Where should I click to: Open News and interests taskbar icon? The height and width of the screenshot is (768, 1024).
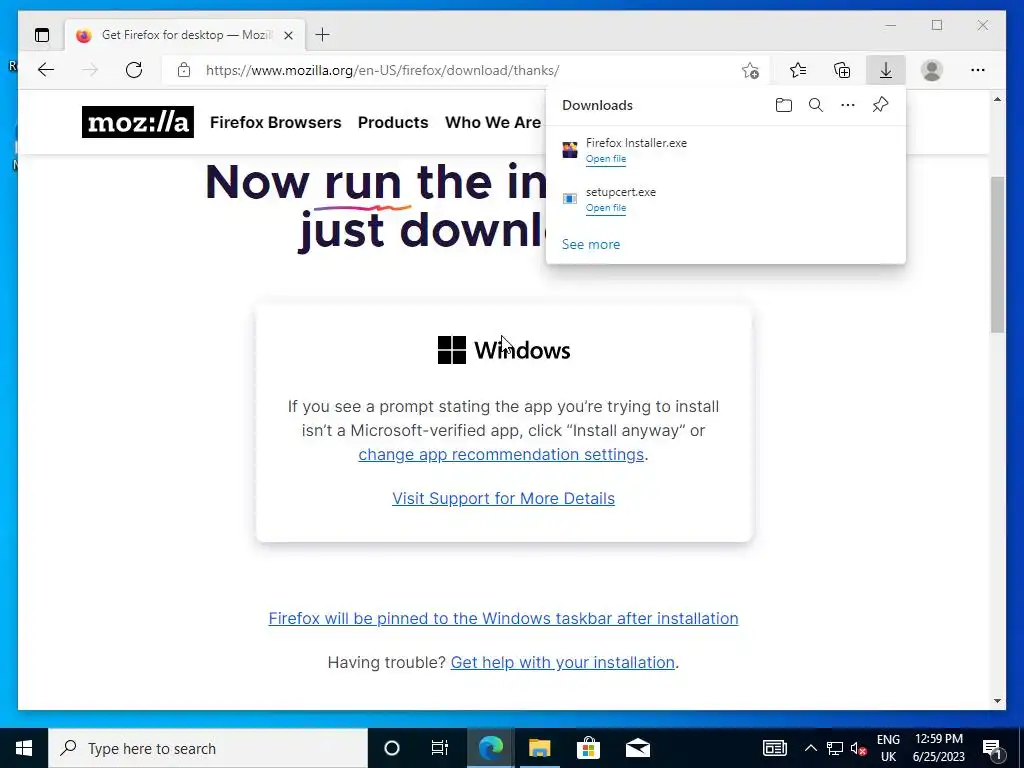pos(775,748)
